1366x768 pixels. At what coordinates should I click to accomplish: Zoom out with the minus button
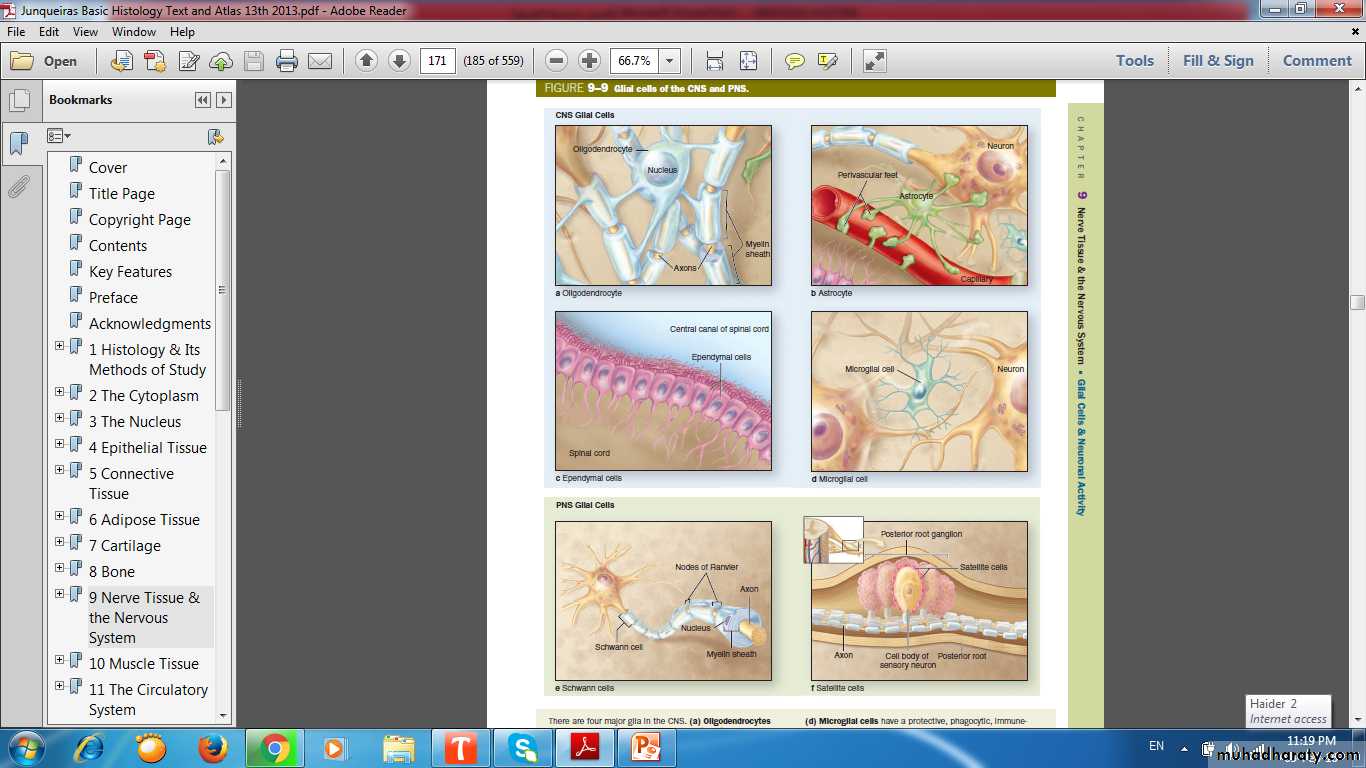[x=557, y=61]
